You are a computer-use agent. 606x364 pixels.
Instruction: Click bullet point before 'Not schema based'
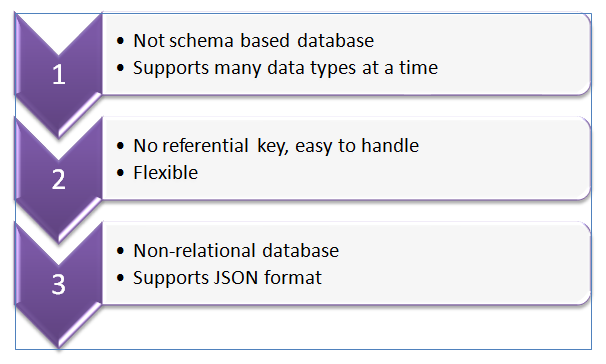121,41
